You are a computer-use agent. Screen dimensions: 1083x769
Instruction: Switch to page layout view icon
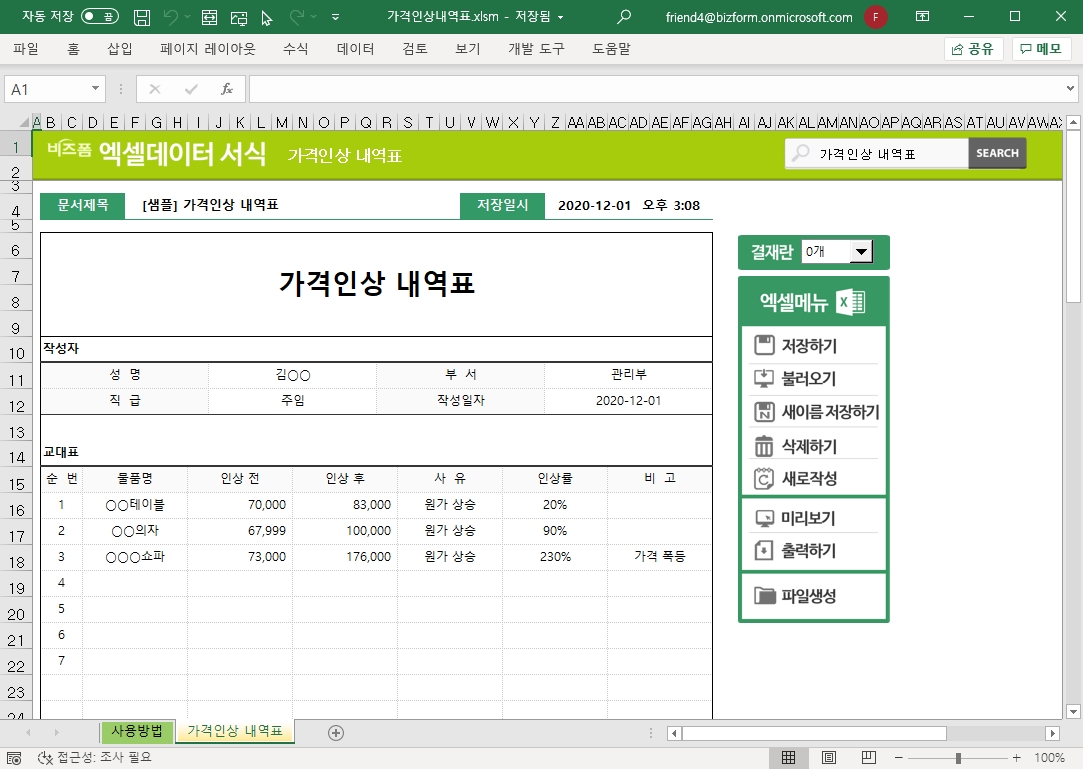(829, 757)
